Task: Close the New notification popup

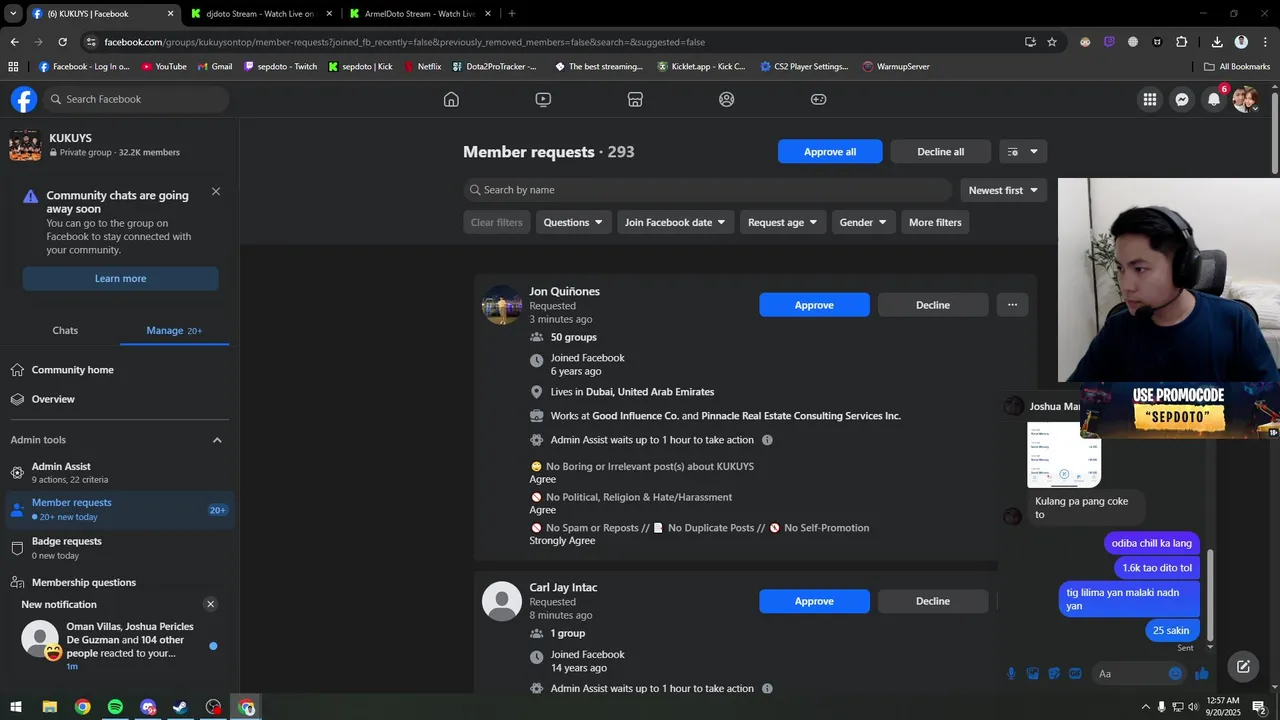Action: 210,604
